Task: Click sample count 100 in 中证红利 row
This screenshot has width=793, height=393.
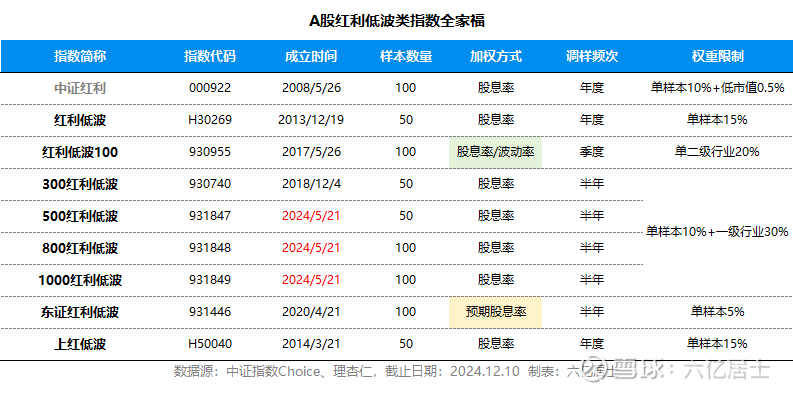Action: point(406,88)
